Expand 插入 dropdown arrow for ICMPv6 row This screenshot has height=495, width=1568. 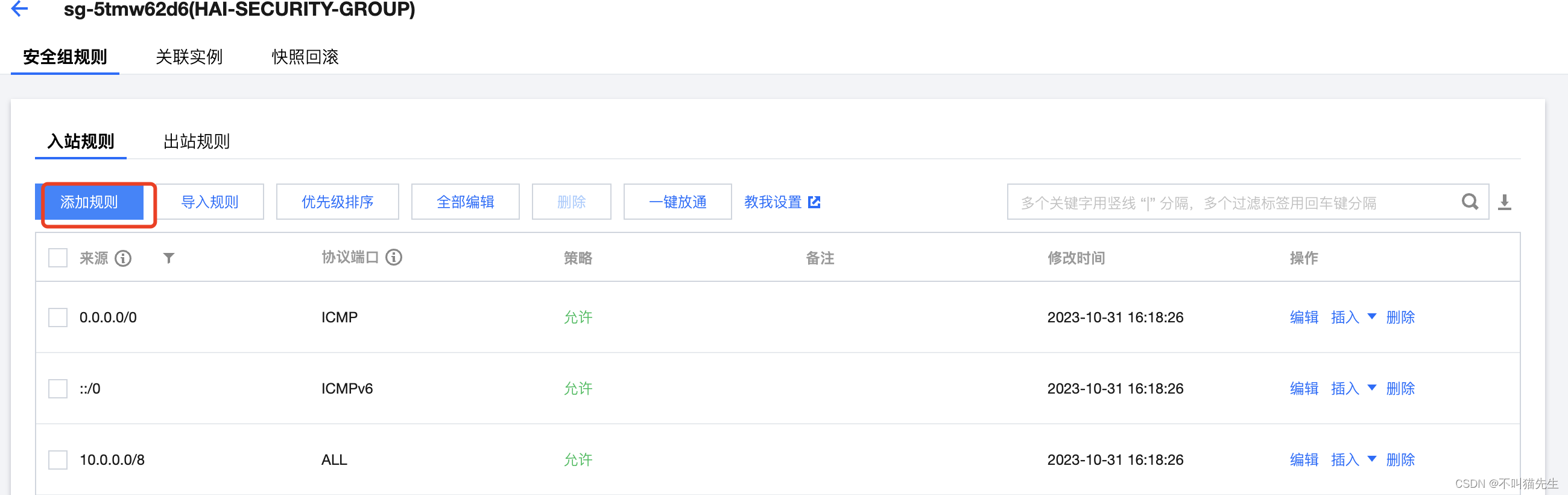click(x=1372, y=388)
